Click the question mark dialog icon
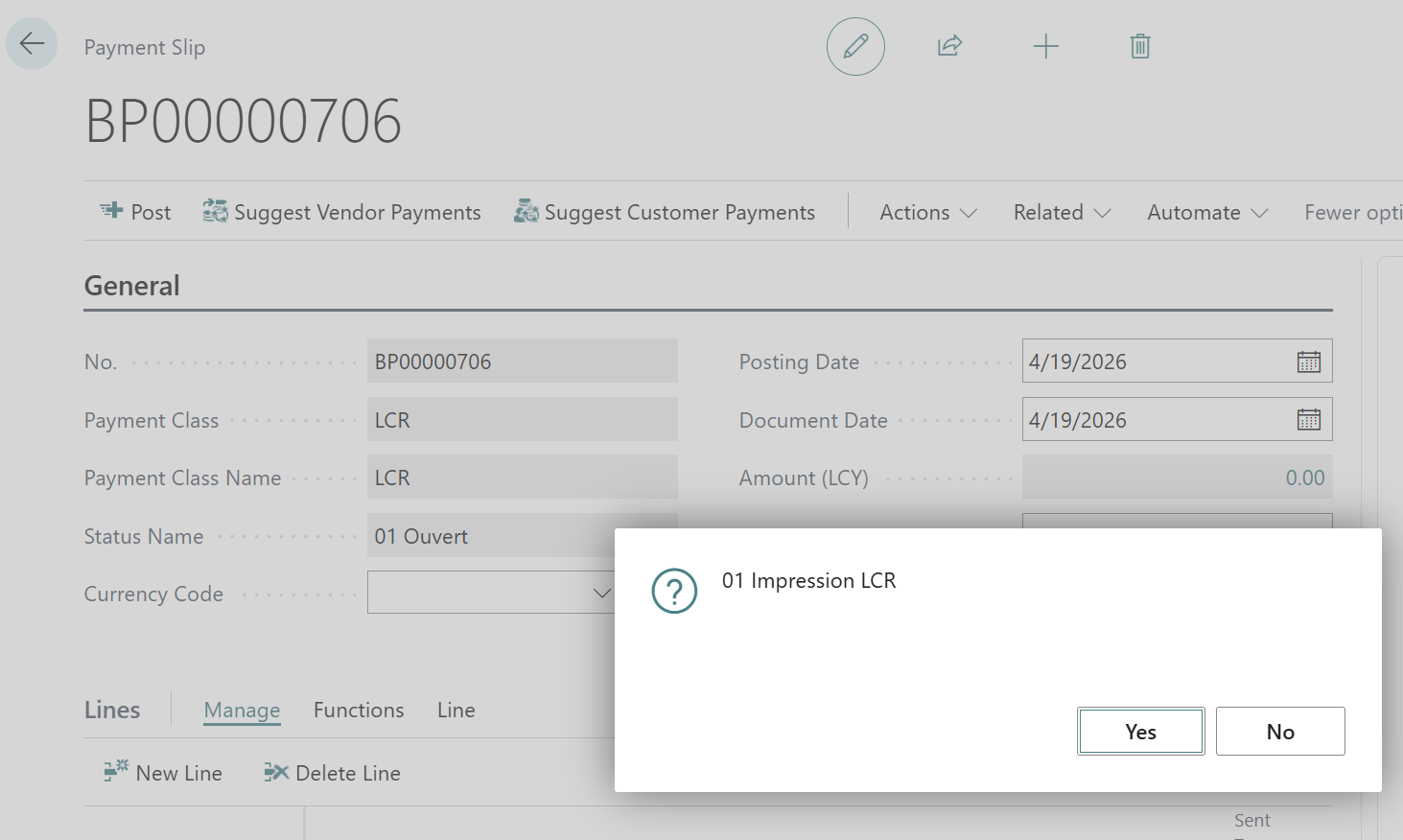Viewport: 1403px width, 840px height. coord(674,591)
